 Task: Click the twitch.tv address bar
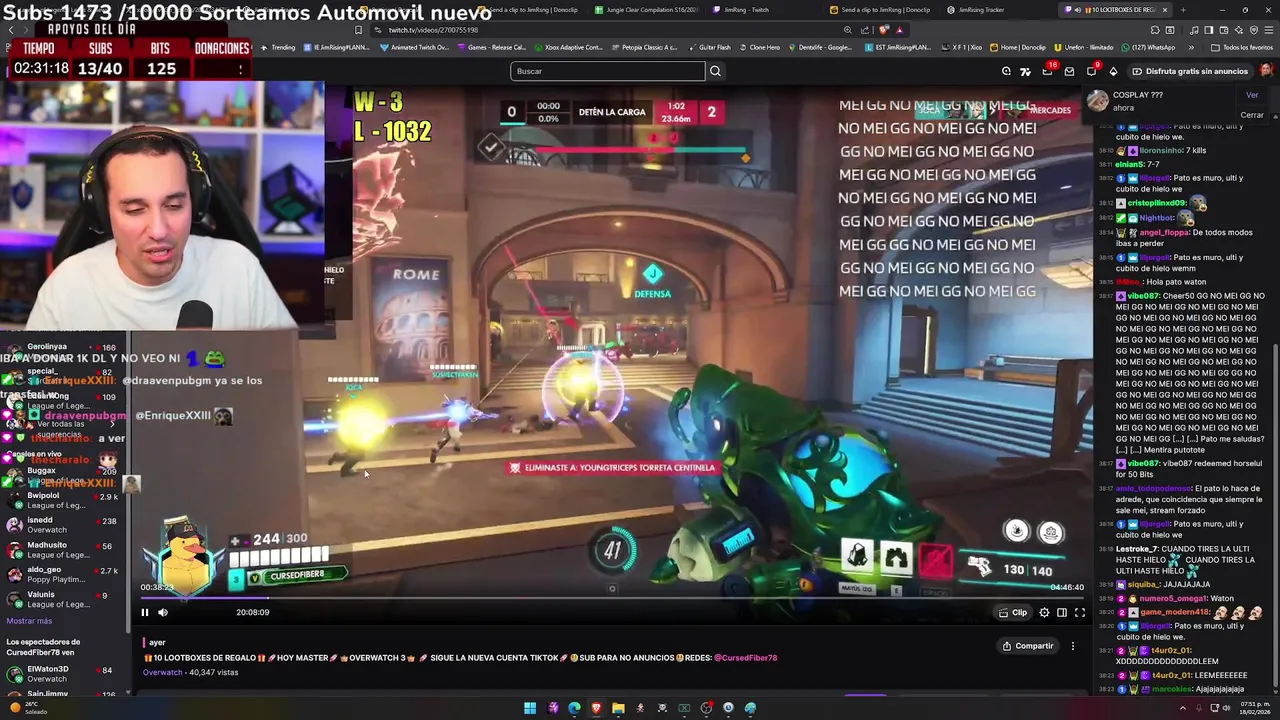(600, 30)
